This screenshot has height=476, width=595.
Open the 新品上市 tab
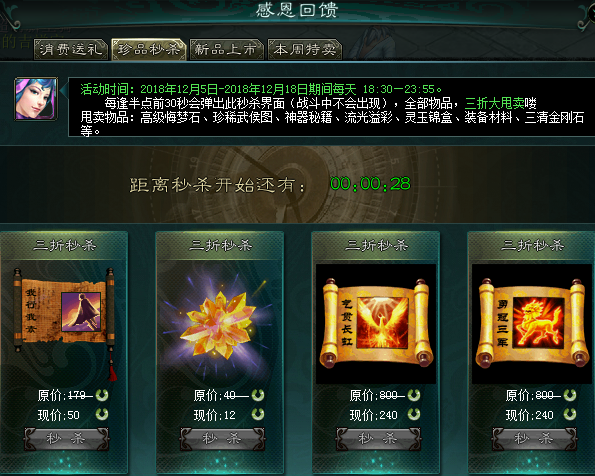(x=226, y=49)
